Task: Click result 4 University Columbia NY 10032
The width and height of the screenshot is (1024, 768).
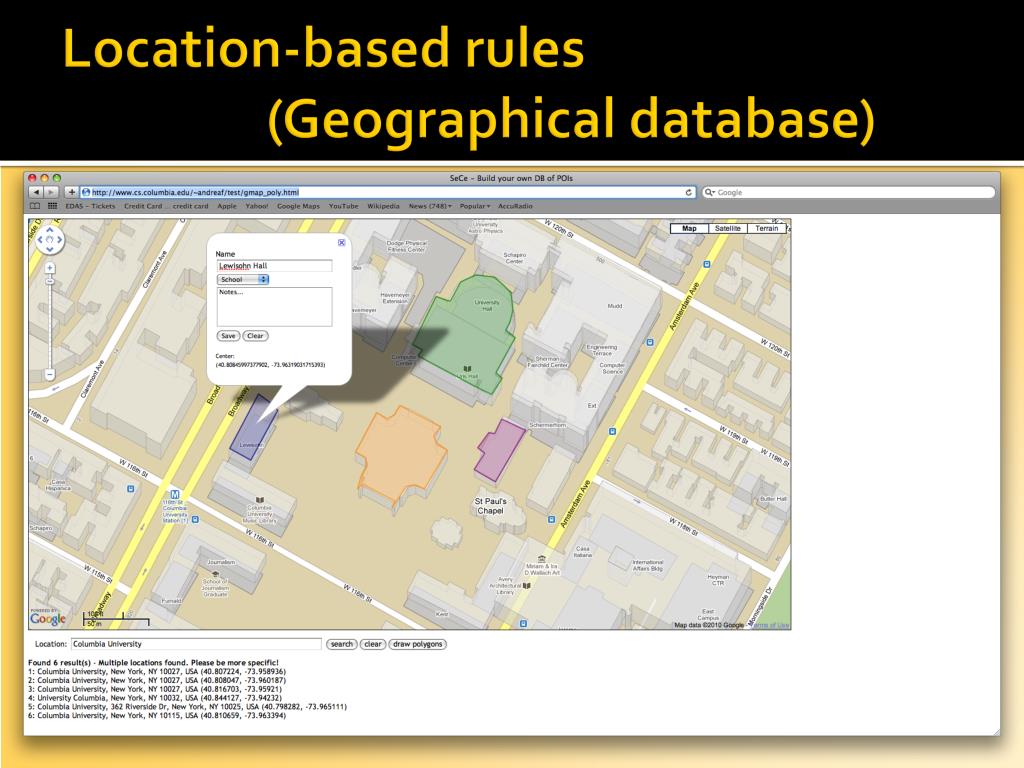Action: coord(155,698)
